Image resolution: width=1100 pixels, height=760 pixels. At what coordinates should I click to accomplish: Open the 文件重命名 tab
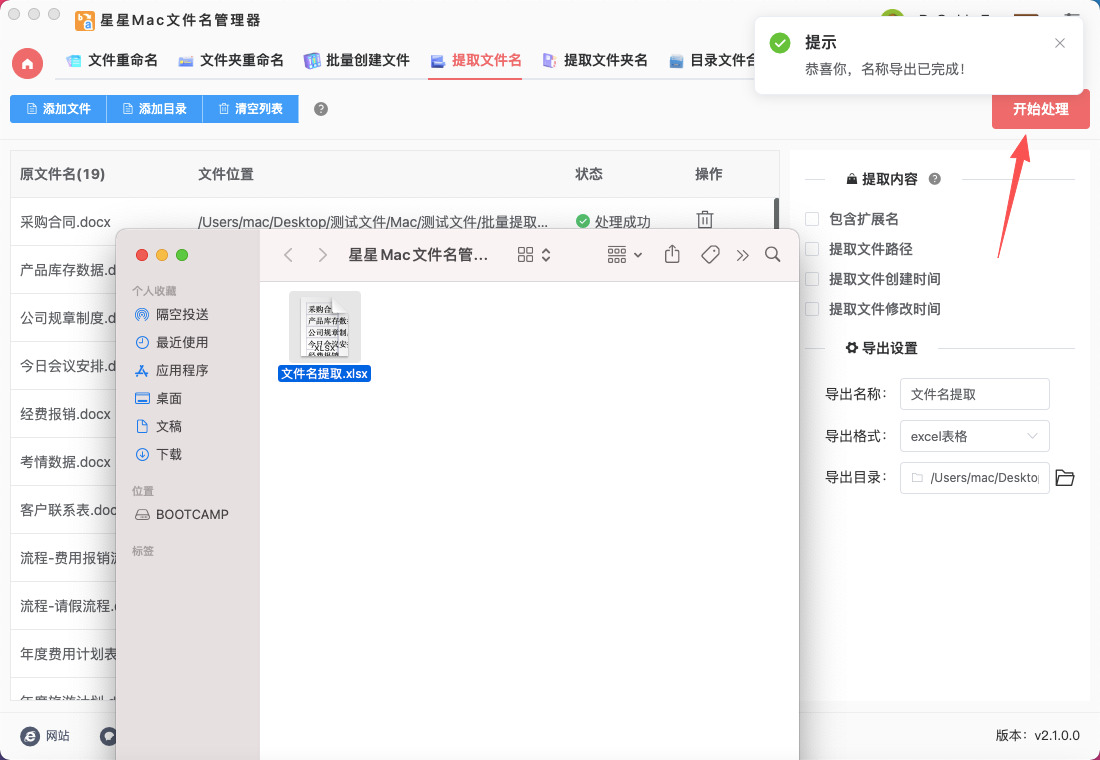pyautogui.click(x=112, y=61)
